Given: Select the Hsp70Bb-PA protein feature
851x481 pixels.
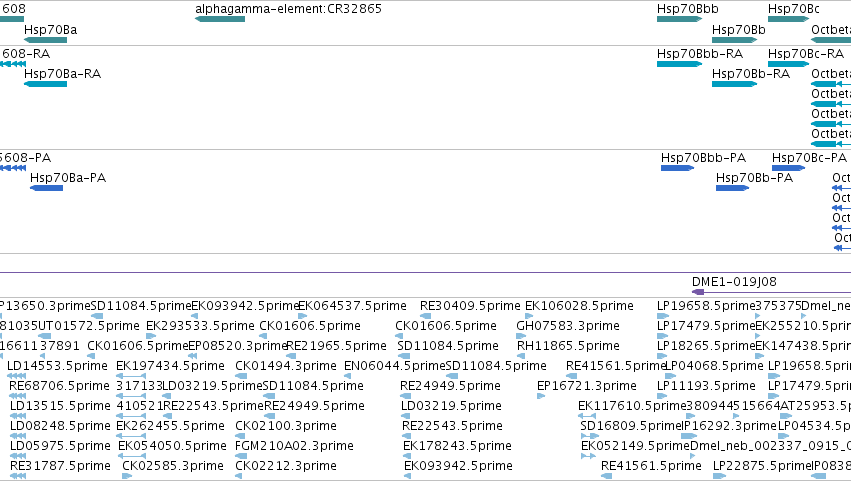Looking at the screenshot, I should pyautogui.click(x=732, y=188).
